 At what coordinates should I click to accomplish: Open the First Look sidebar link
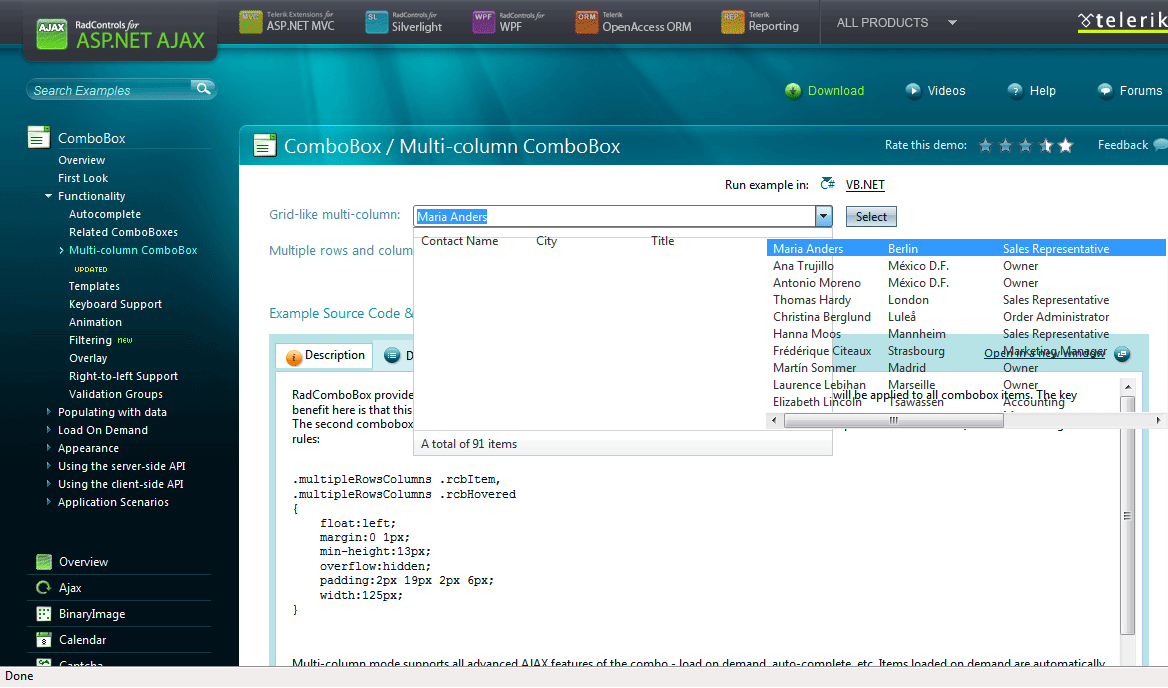point(83,178)
